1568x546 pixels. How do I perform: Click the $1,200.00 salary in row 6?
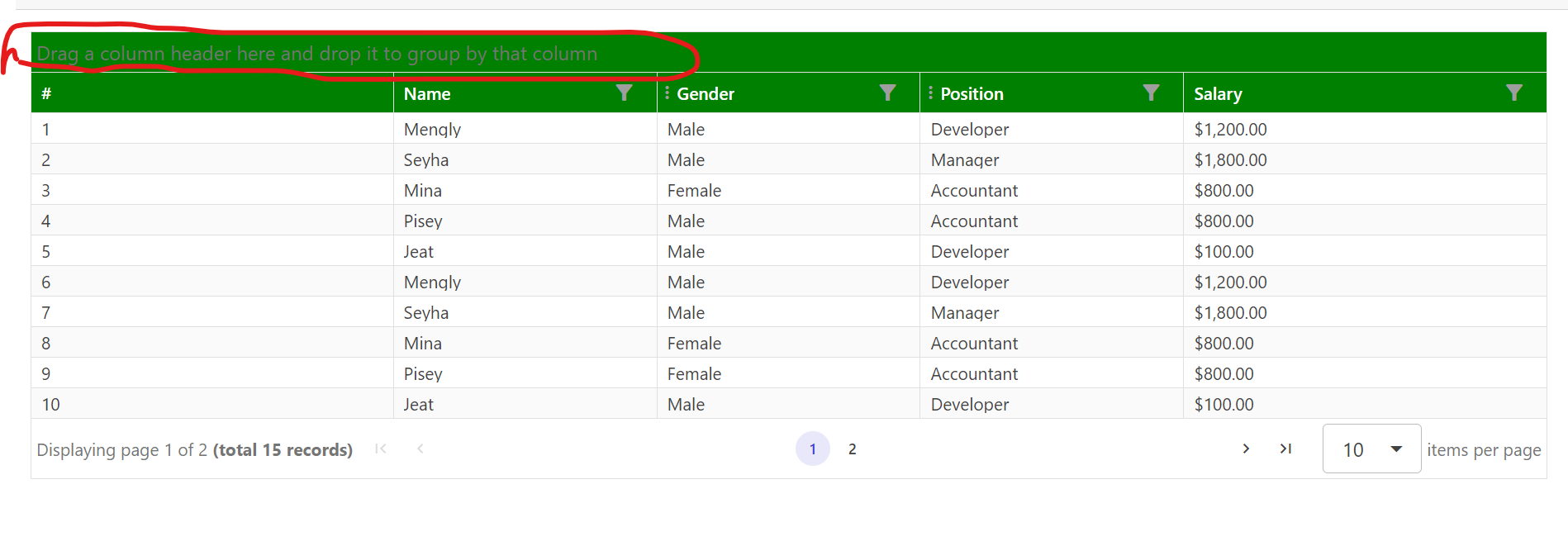tap(1230, 282)
